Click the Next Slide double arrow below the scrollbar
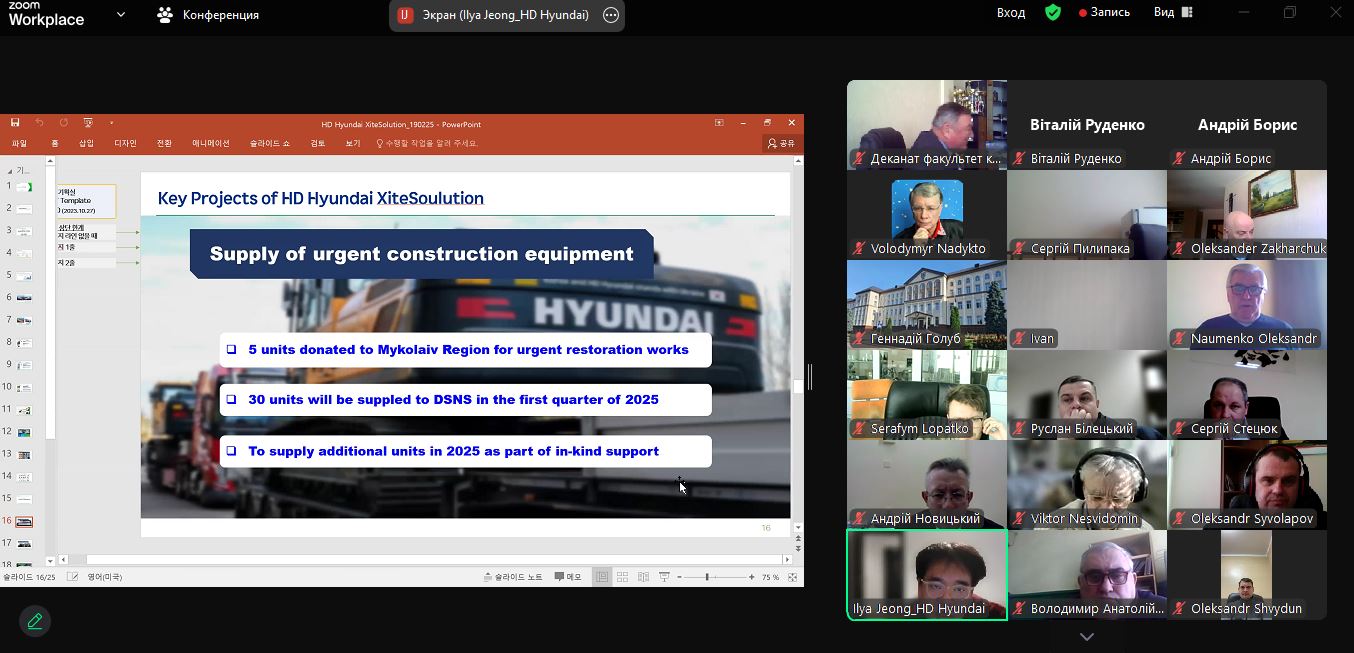Screen dimensions: 1354x653 click(x=797, y=548)
